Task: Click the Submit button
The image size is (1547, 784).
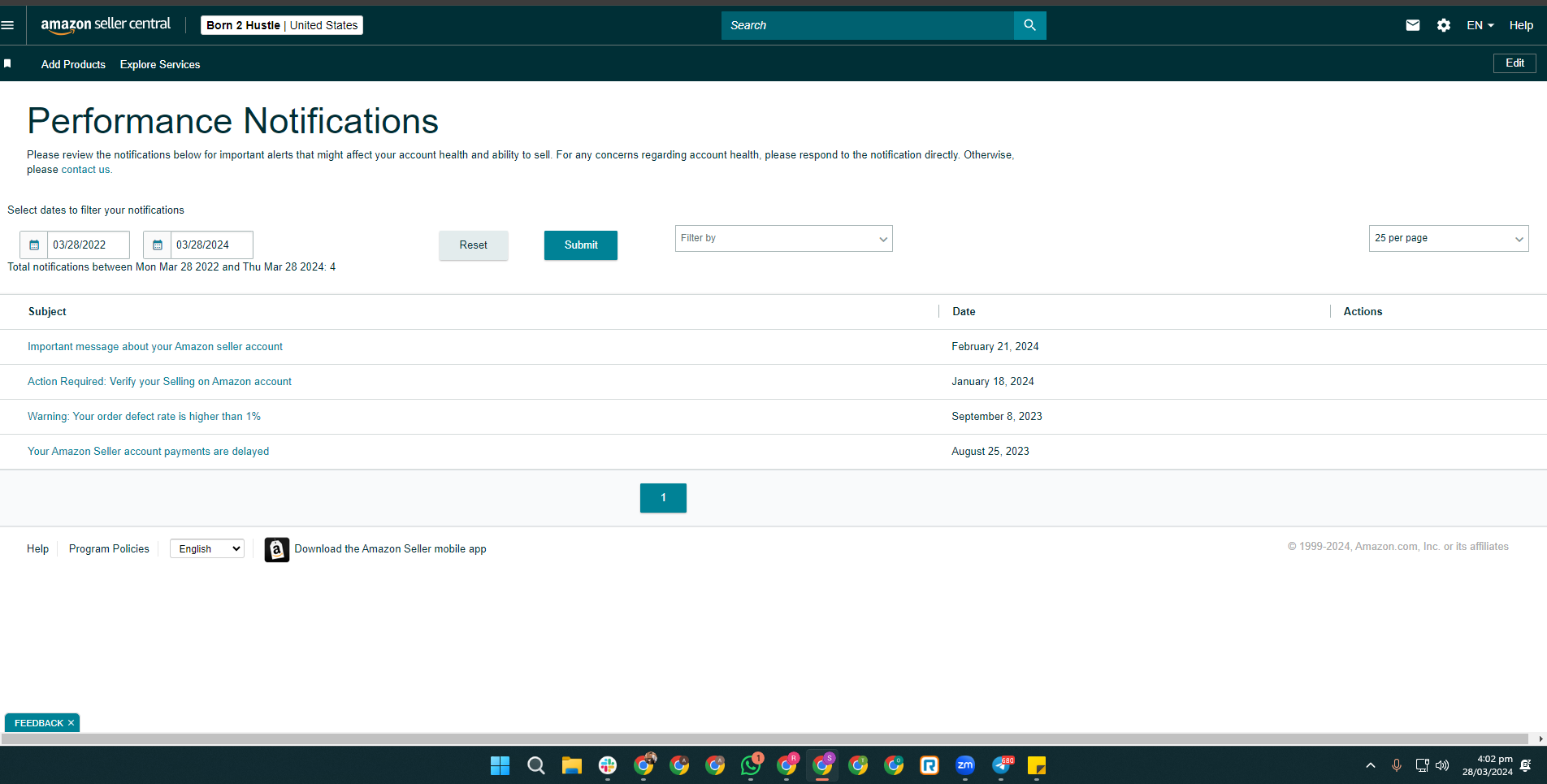Action: click(x=581, y=245)
